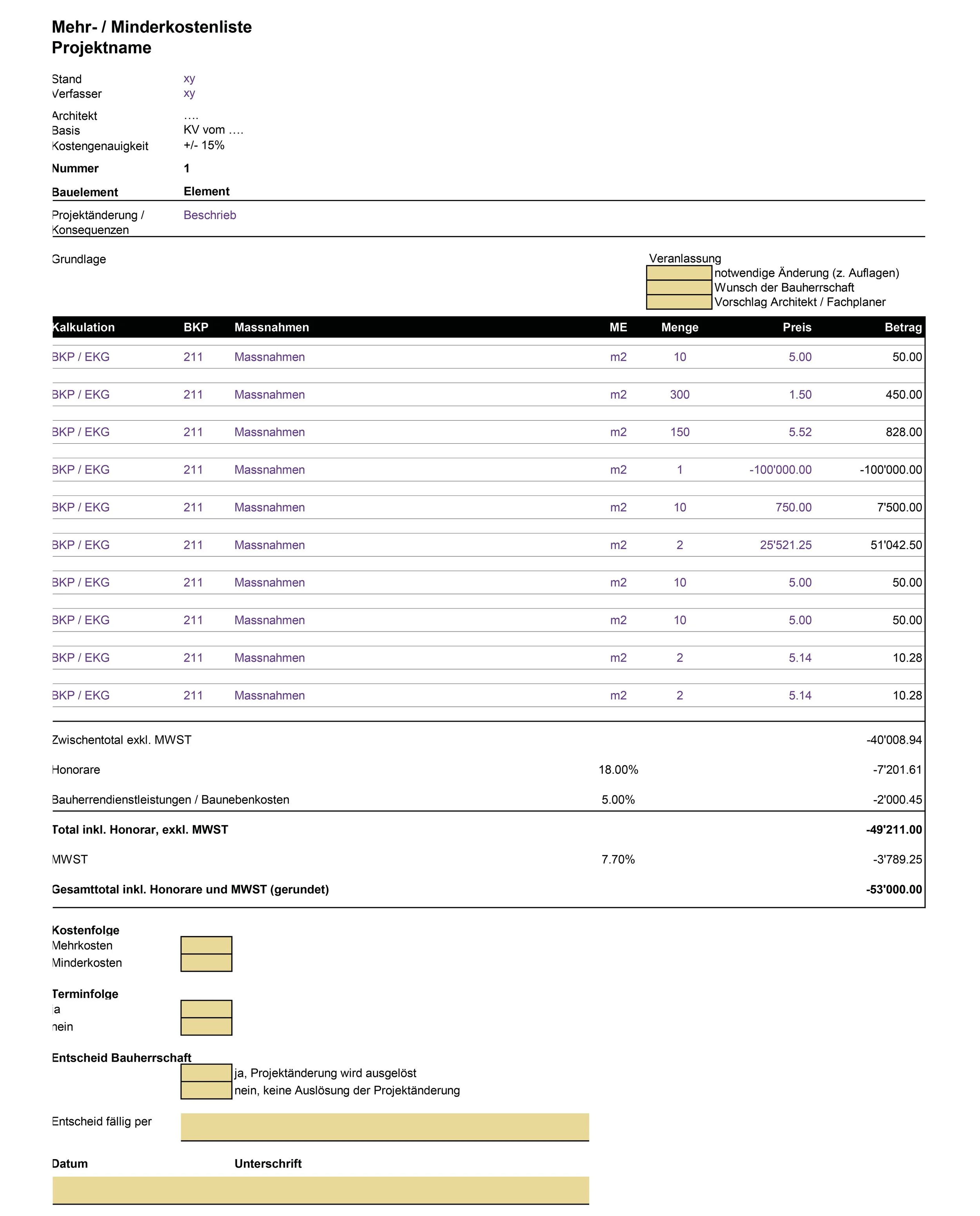Select the Kalkulation column header

83,327
